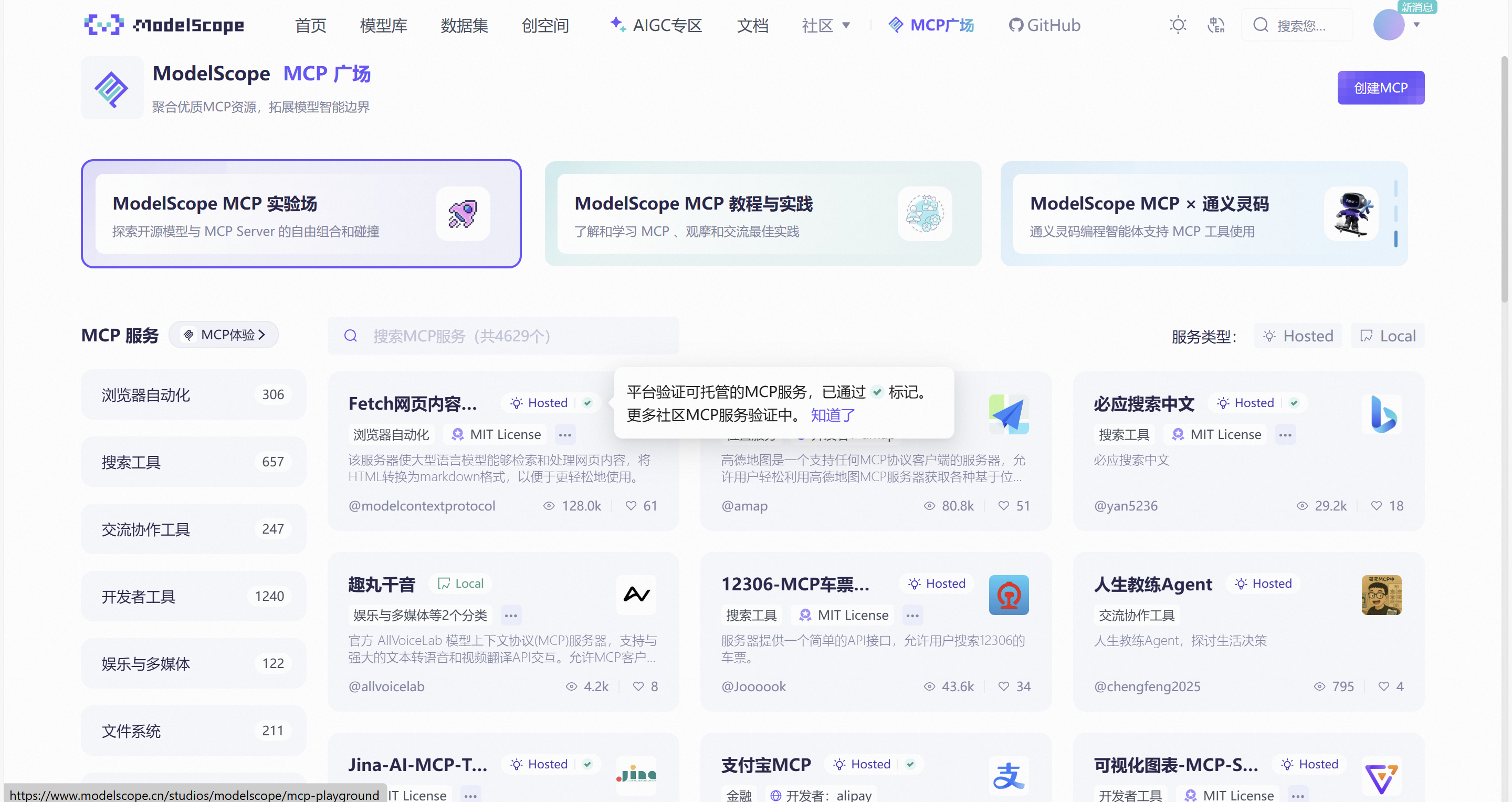
Task: Dismiss tooltip with 知道了 link
Action: [832, 415]
